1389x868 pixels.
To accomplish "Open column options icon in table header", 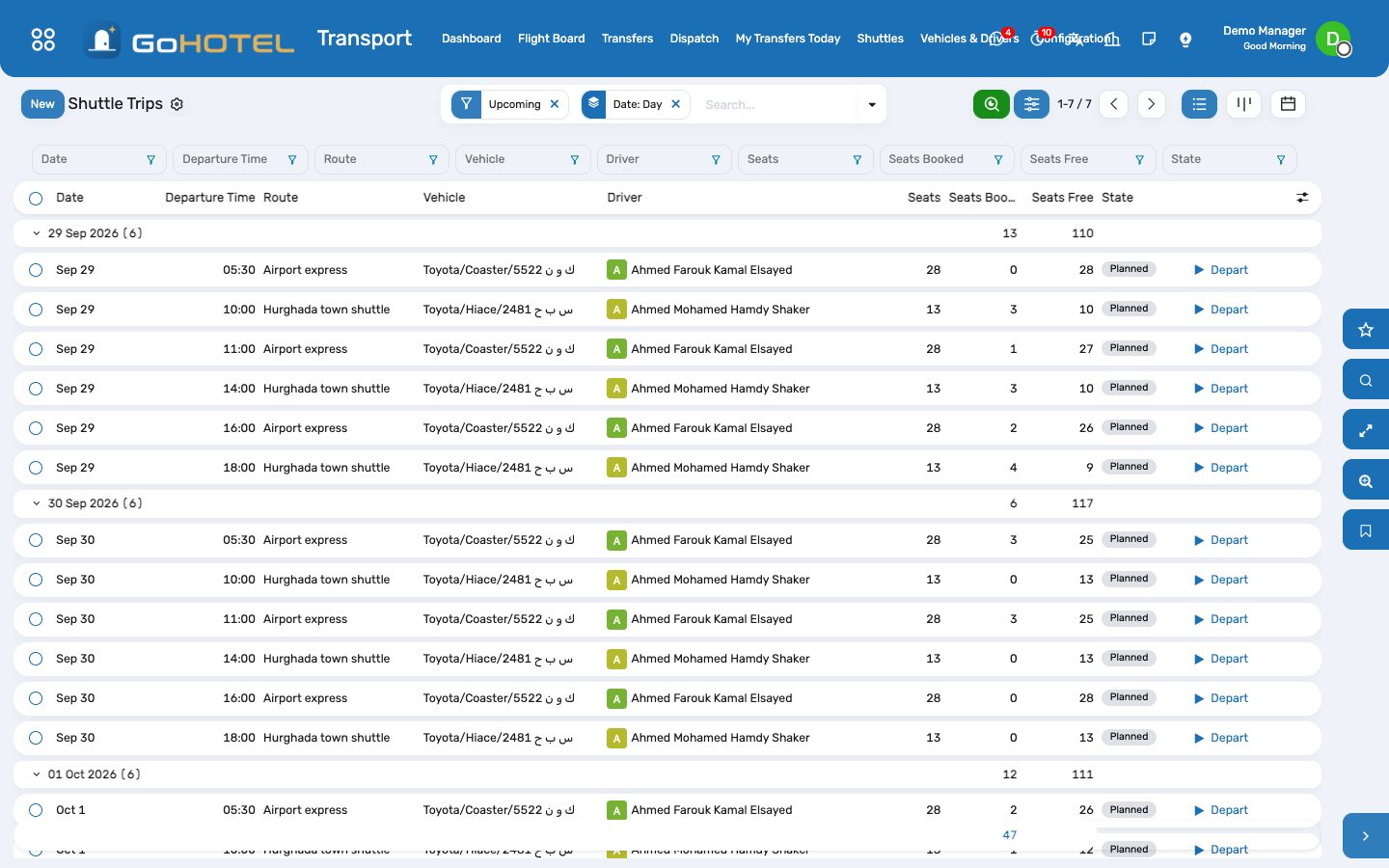I will pos(1302,198).
